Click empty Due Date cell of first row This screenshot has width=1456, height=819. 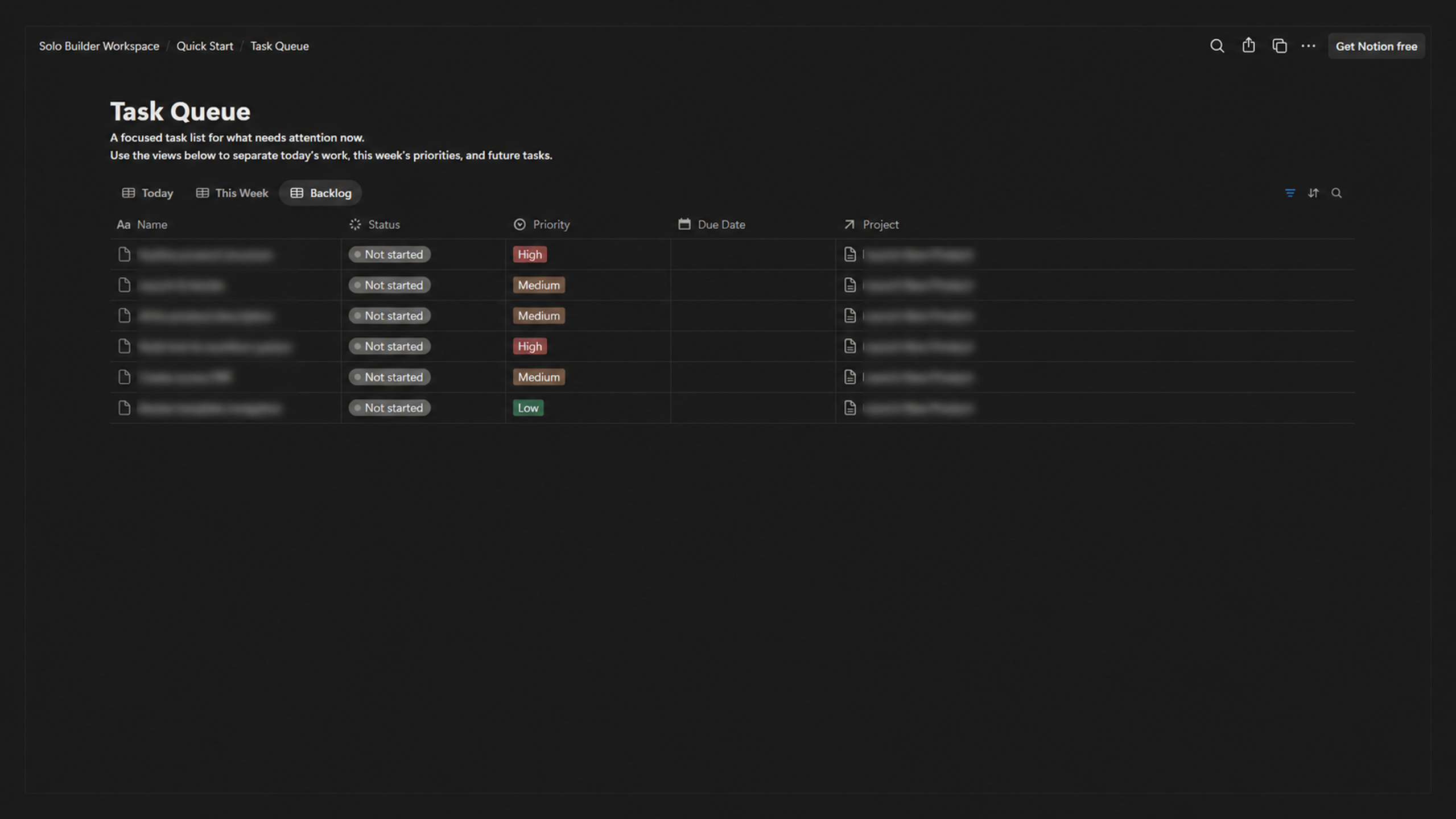(753, 254)
